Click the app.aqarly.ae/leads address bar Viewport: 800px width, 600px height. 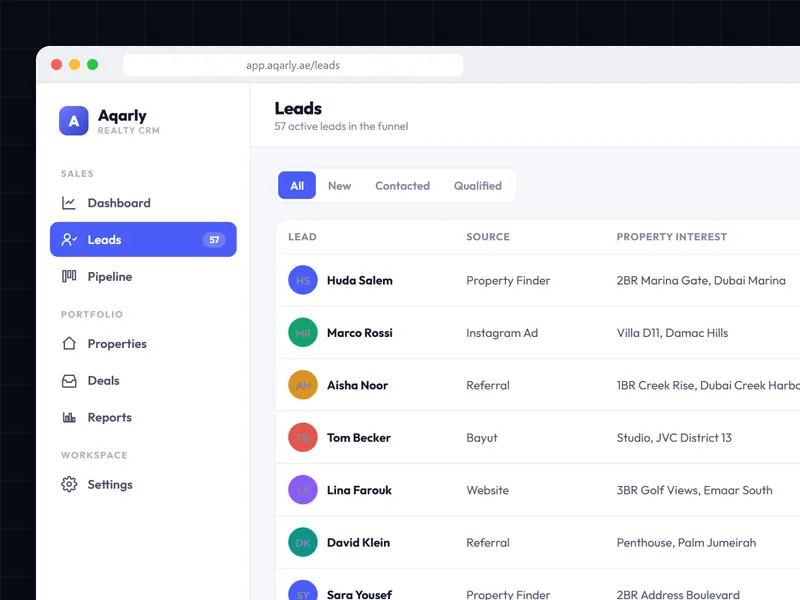coord(293,65)
